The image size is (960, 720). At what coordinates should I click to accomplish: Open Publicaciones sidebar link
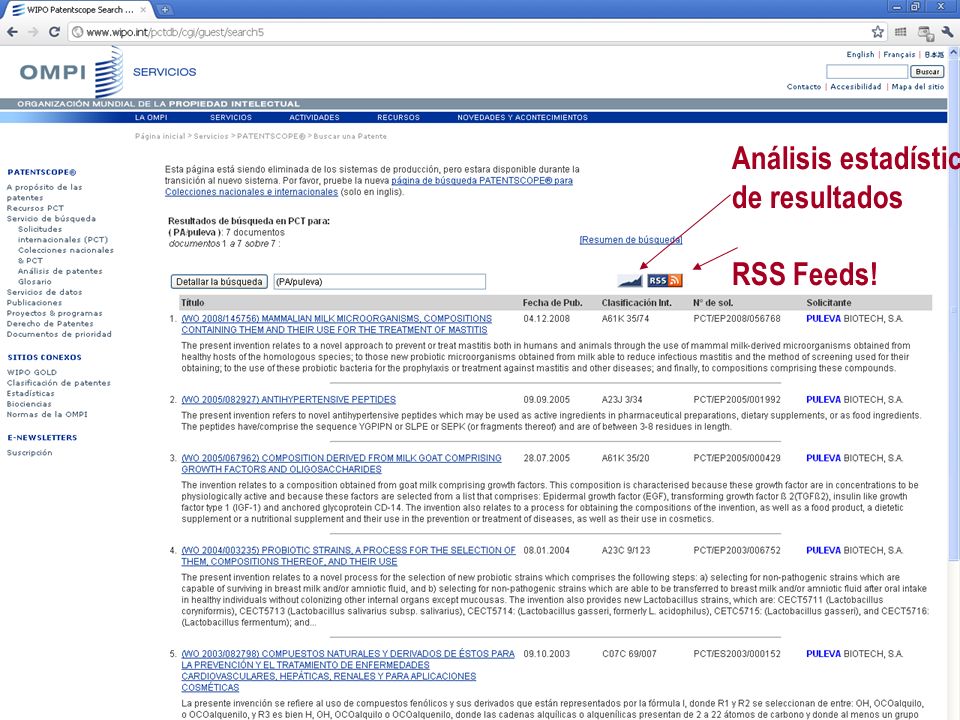[x=34, y=302]
